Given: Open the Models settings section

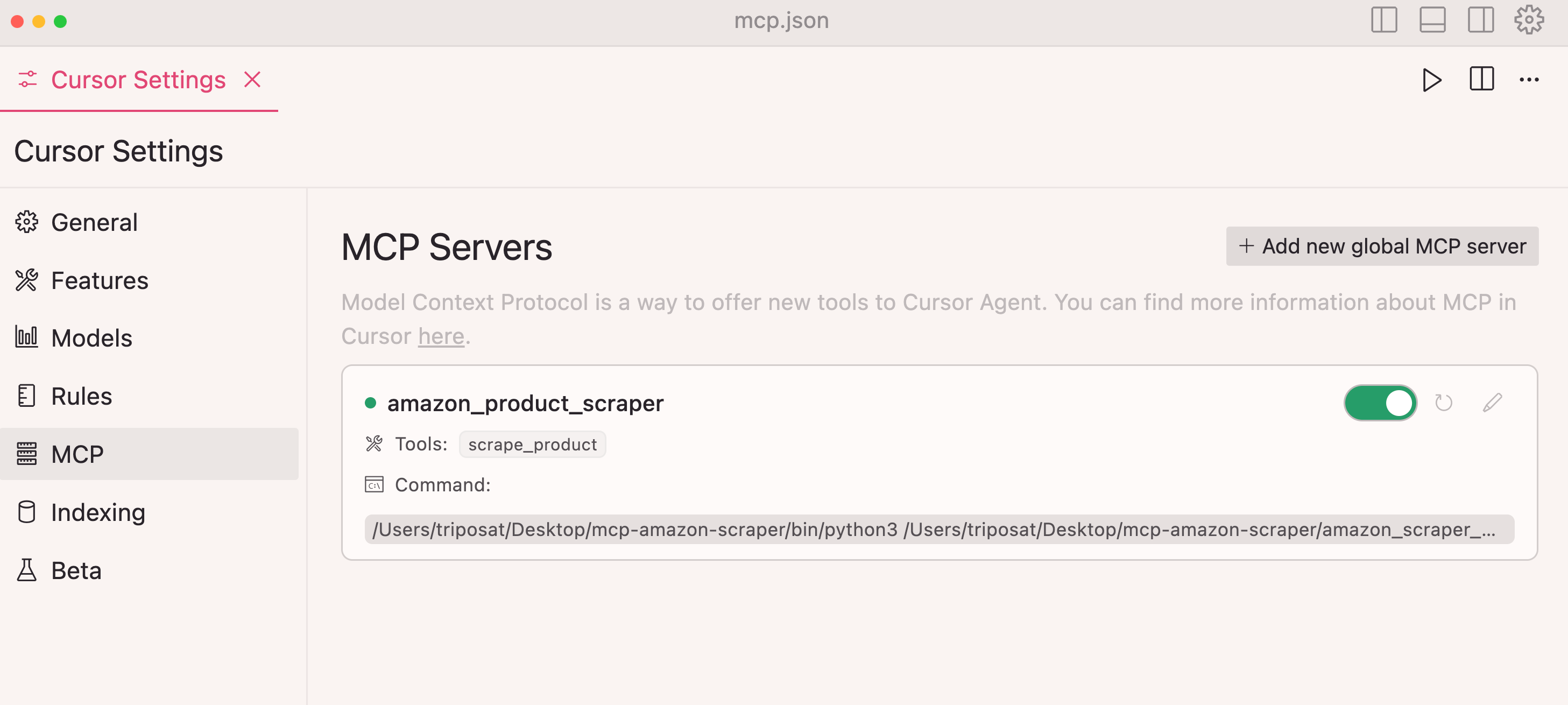Looking at the screenshot, I should 149,338.
